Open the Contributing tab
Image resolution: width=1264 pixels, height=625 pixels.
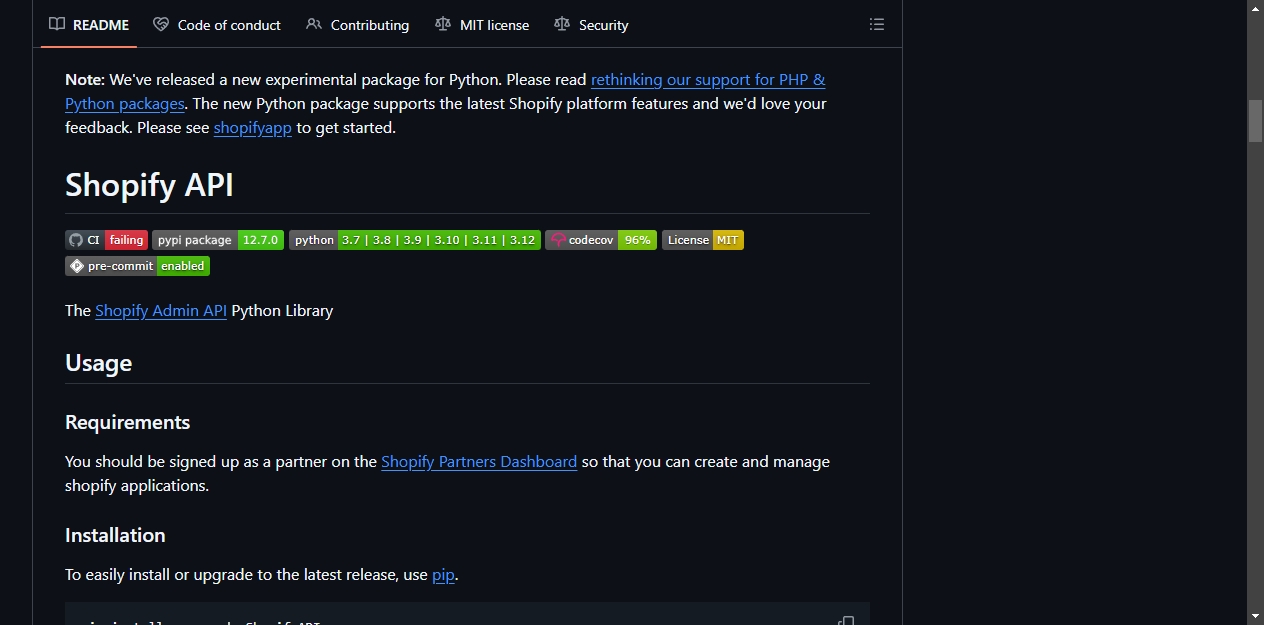[358, 25]
